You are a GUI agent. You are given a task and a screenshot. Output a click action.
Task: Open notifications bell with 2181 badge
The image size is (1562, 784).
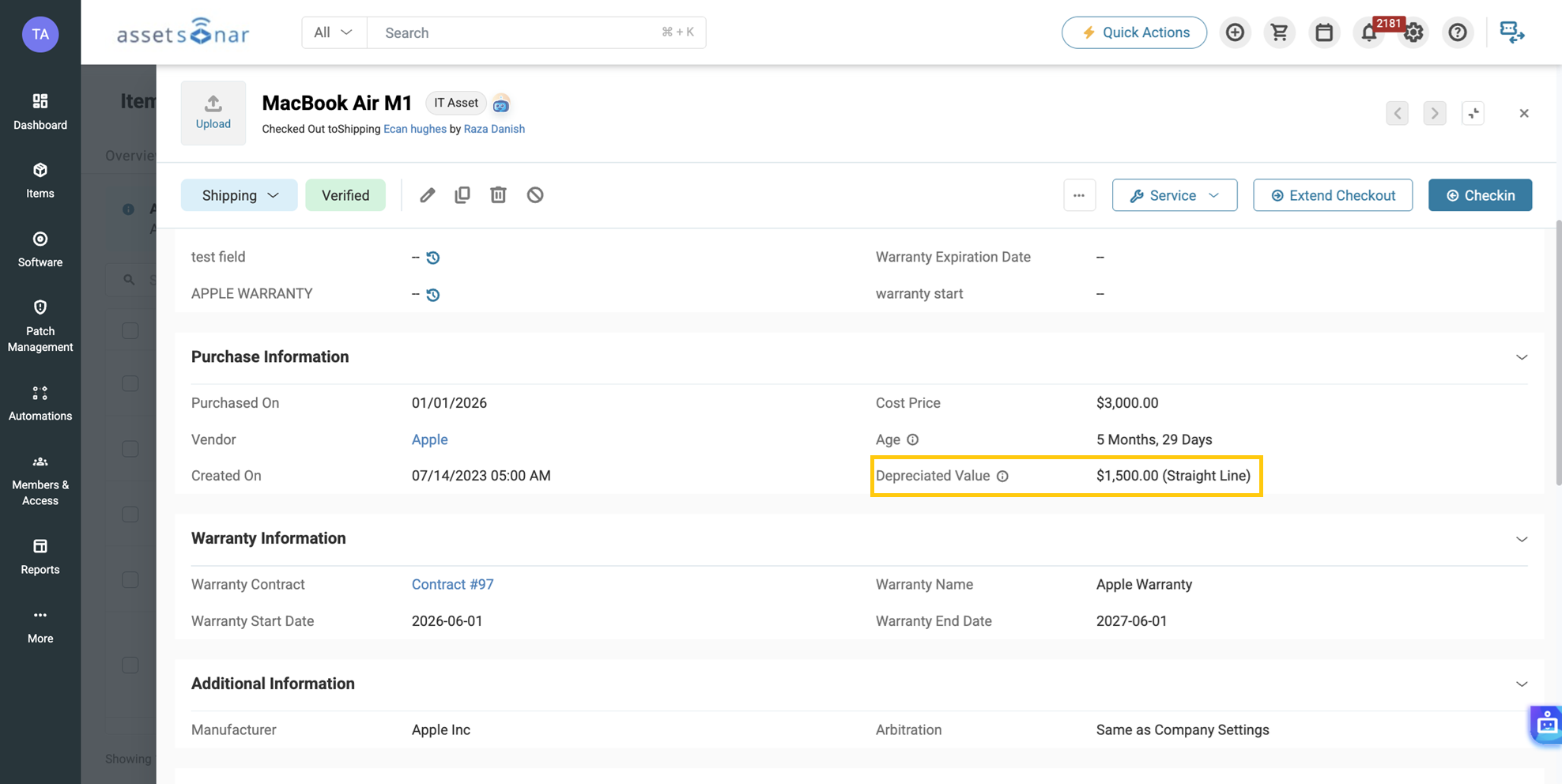click(1369, 32)
